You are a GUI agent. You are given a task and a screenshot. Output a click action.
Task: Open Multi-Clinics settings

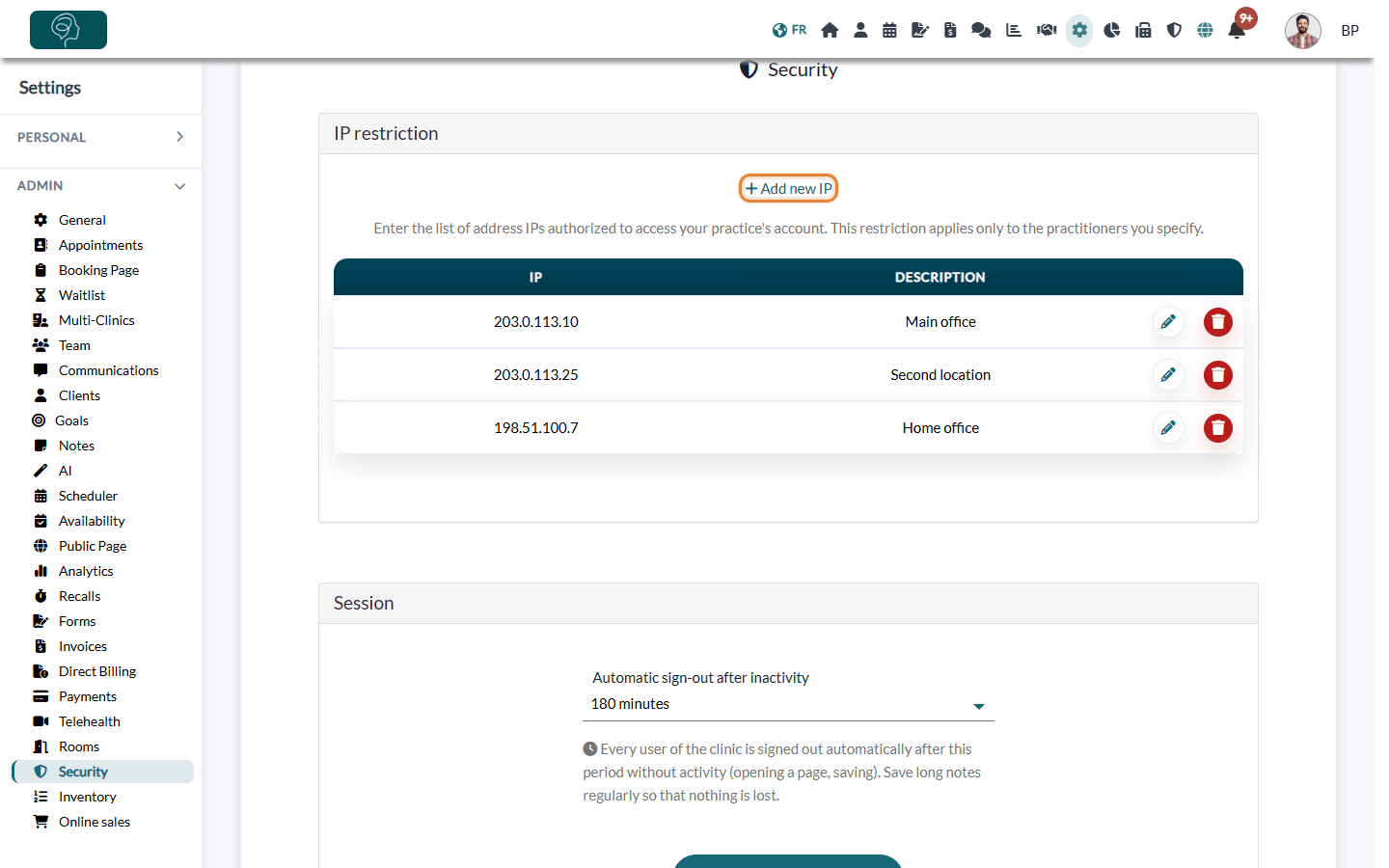pos(96,320)
